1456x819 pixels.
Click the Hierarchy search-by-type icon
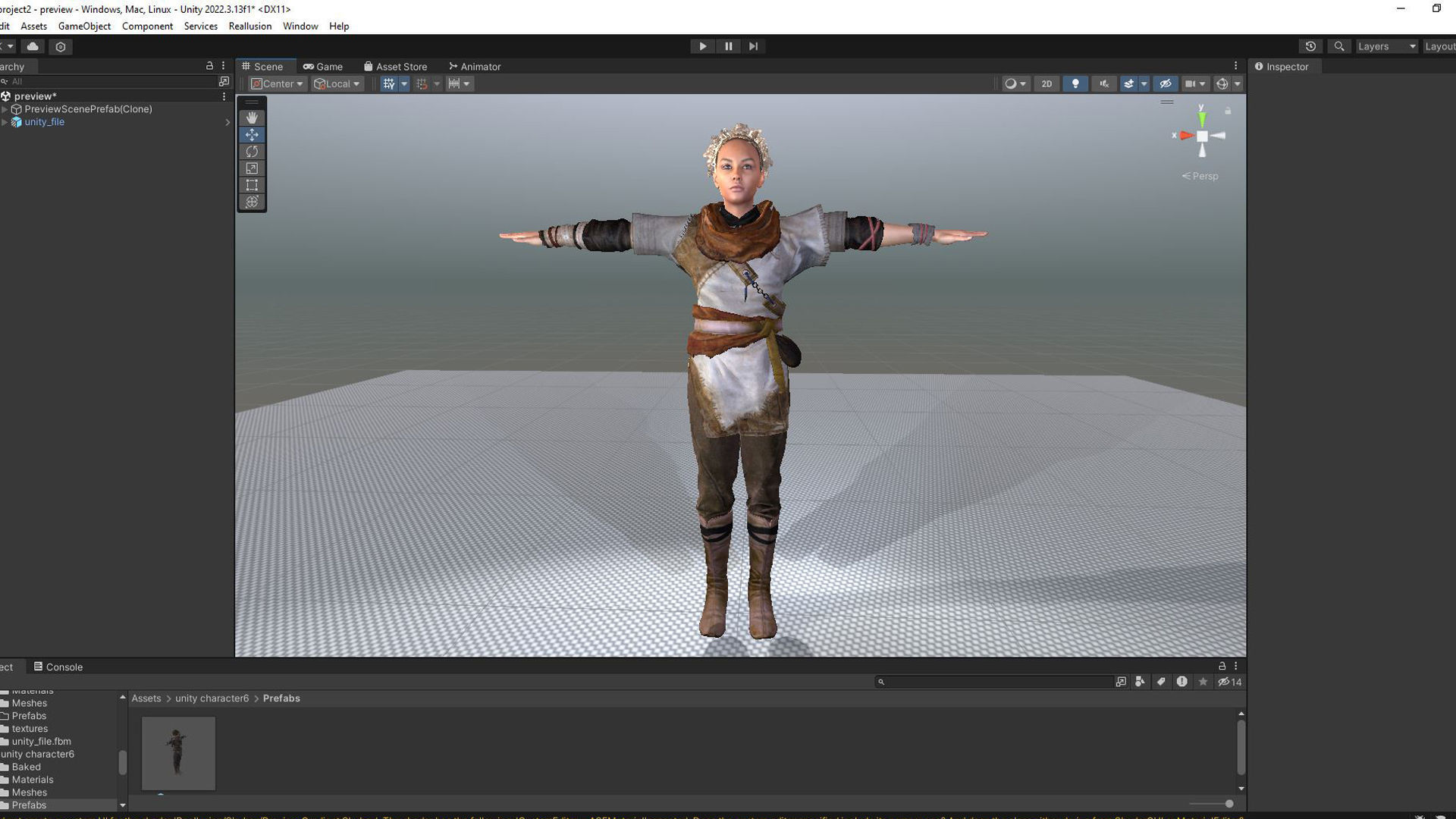(224, 81)
